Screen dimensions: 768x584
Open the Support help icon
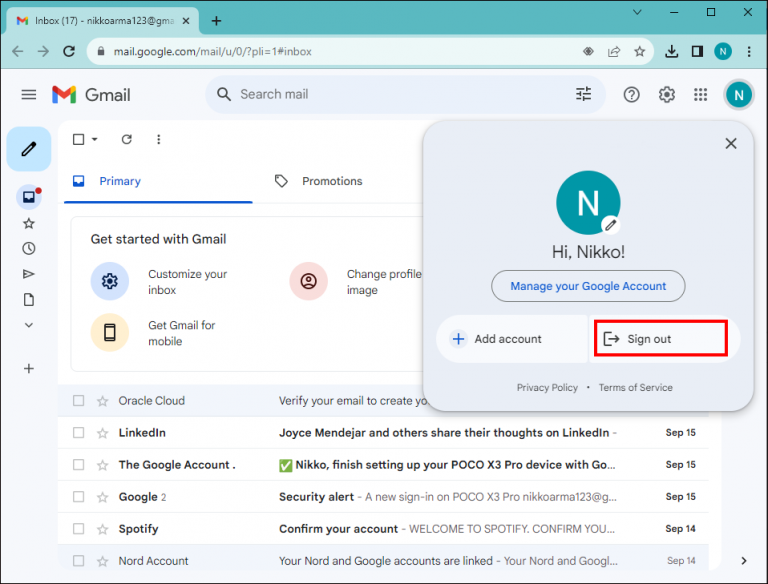tap(631, 95)
